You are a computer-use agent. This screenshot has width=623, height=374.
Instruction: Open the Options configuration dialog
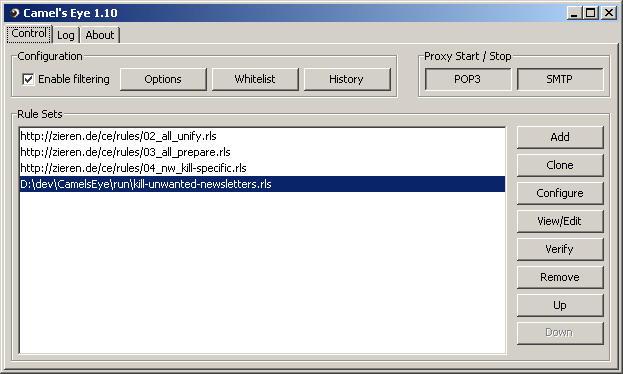point(163,79)
